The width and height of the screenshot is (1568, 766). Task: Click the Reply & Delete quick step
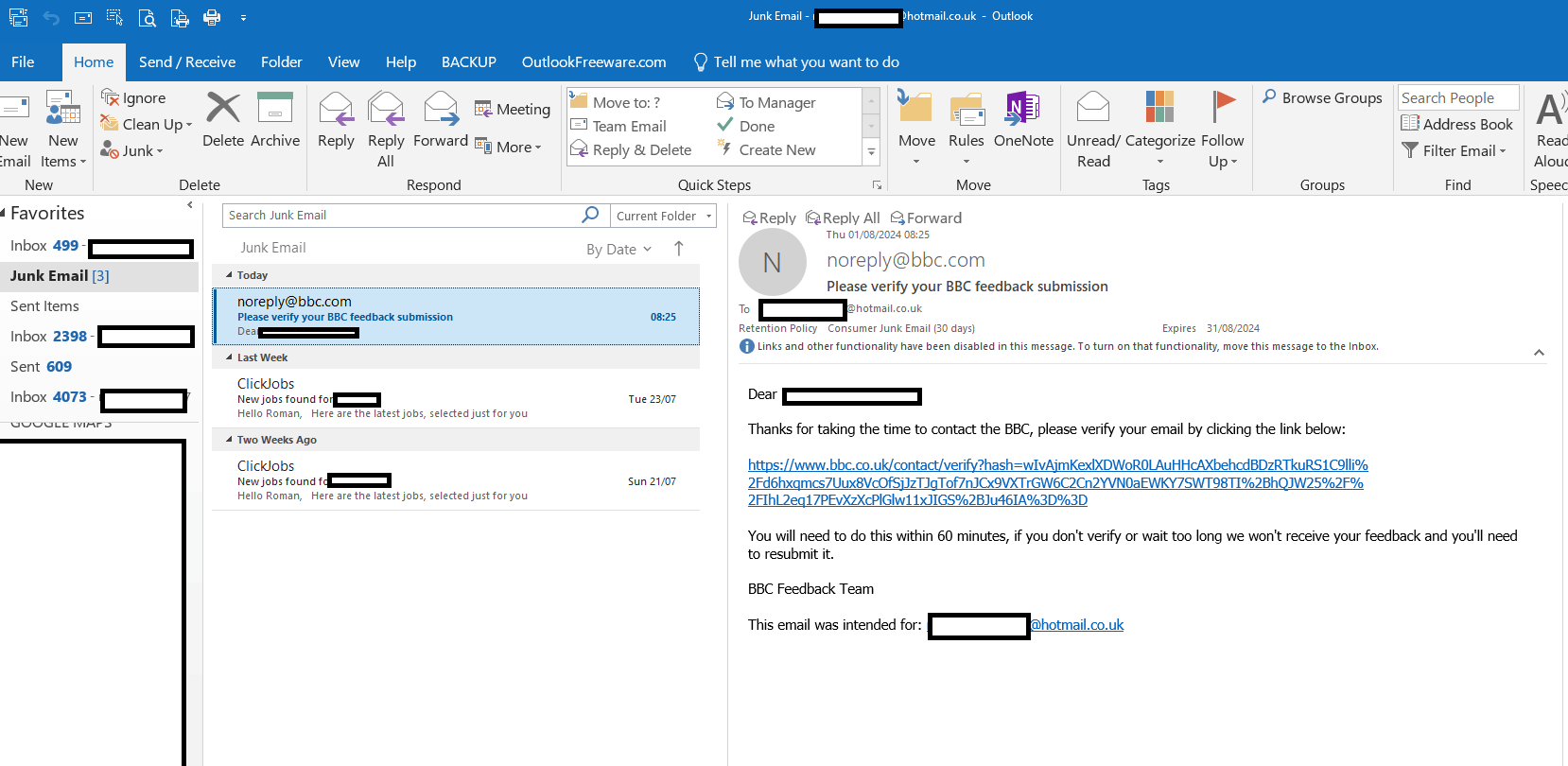click(632, 149)
